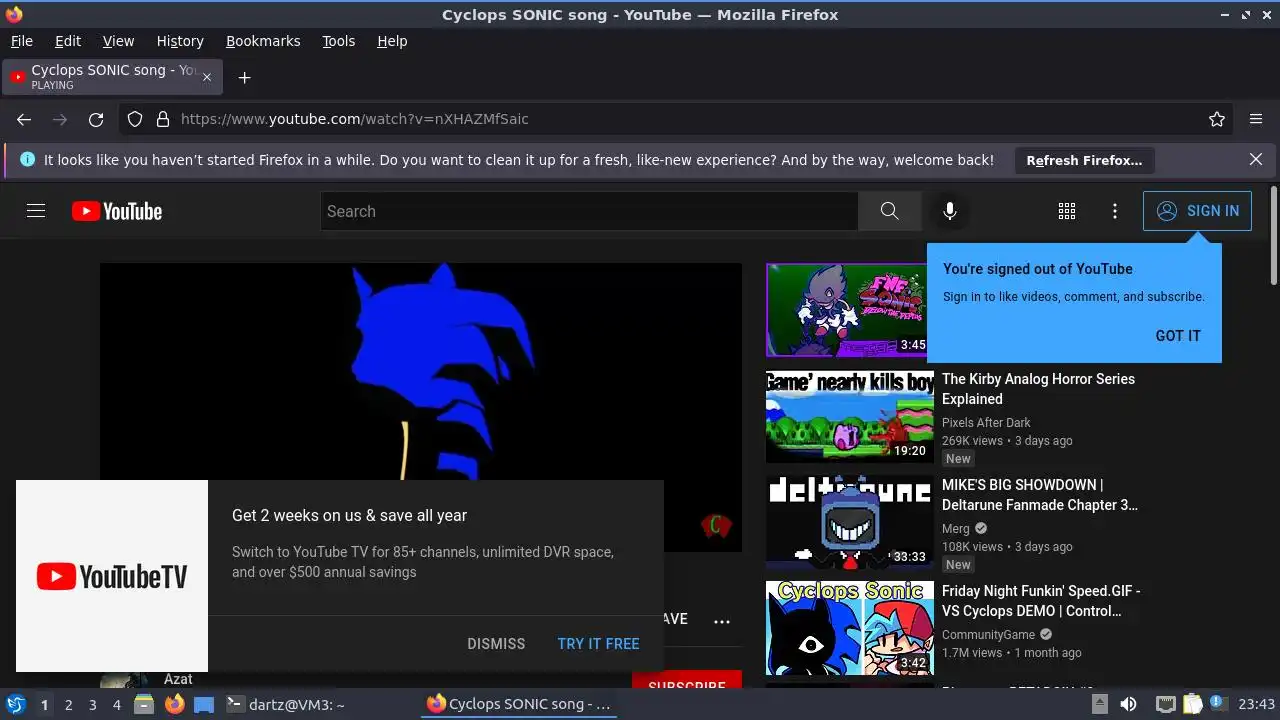Open the YouTube hamburger guide menu
The width and height of the screenshot is (1280, 720).
36,211
